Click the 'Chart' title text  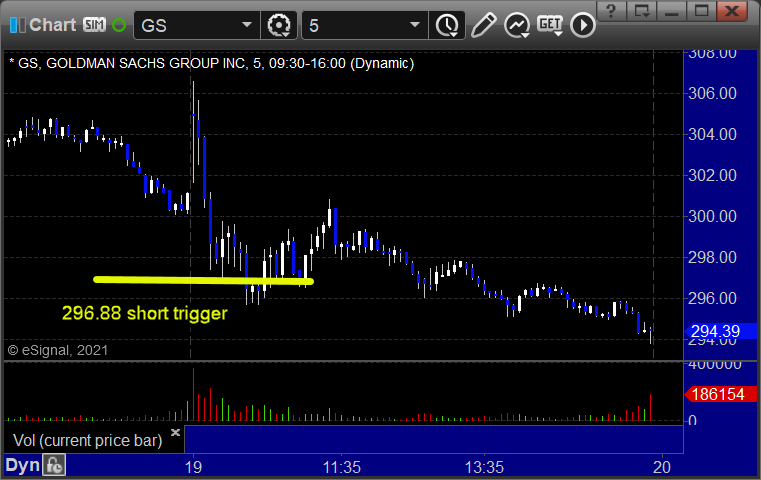[x=52, y=25]
